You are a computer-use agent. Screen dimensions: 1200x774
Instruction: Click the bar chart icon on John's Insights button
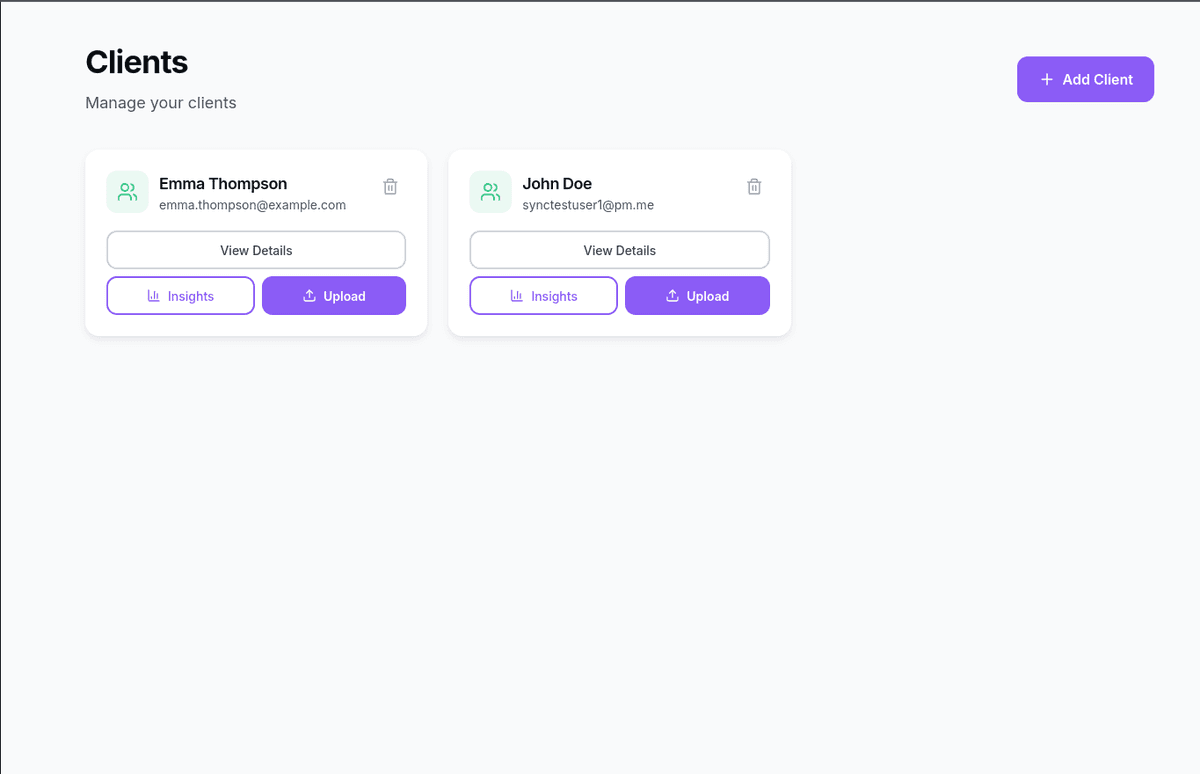[x=518, y=296]
